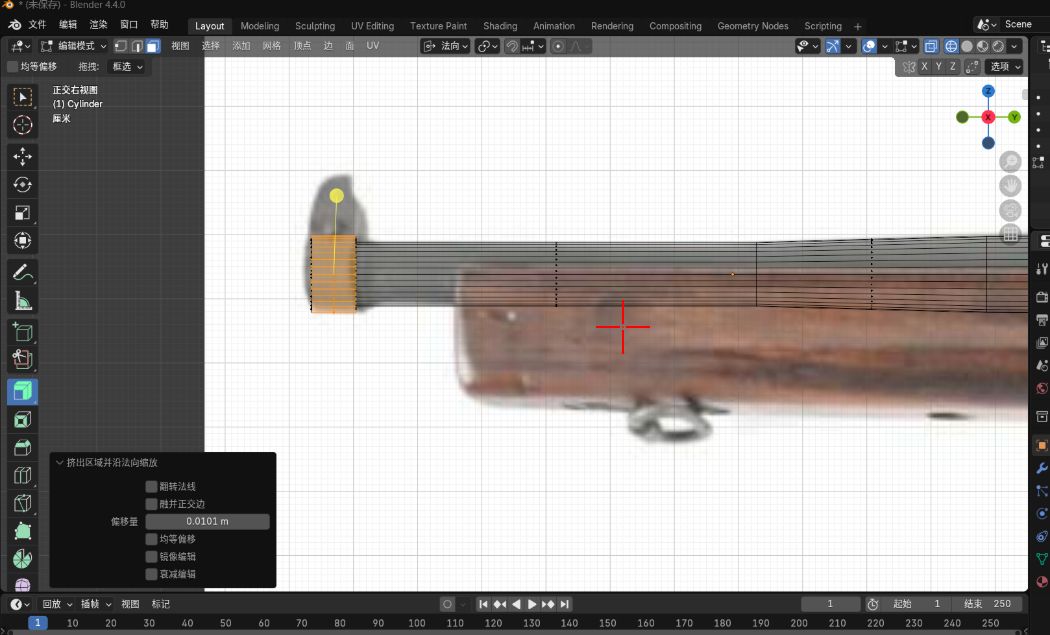This screenshot has width=1050, height=635.
Task: Open the 网格 mesh menu
Action: point(271,46)
